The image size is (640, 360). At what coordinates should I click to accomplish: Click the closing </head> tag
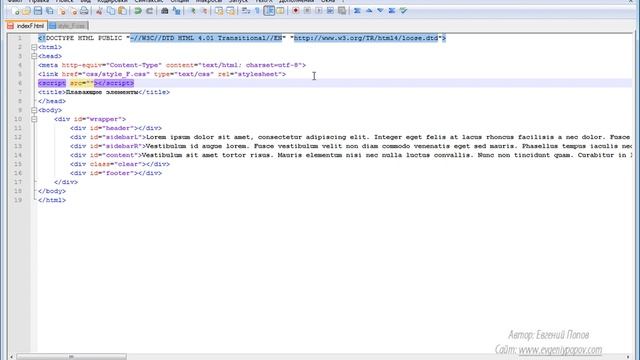(x=52, y=101)
